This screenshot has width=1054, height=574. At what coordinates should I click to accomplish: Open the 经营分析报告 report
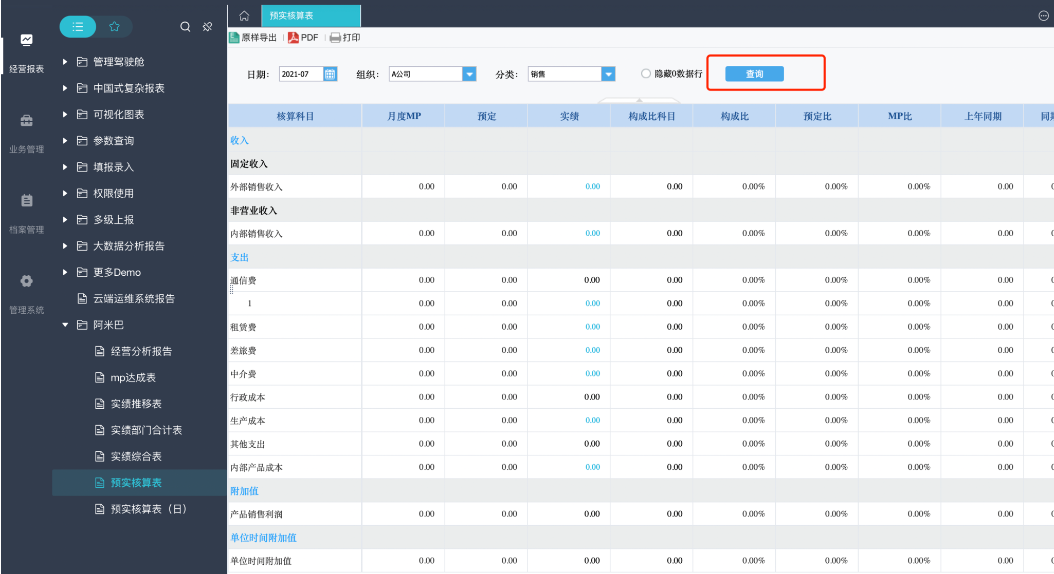[140, 351]
